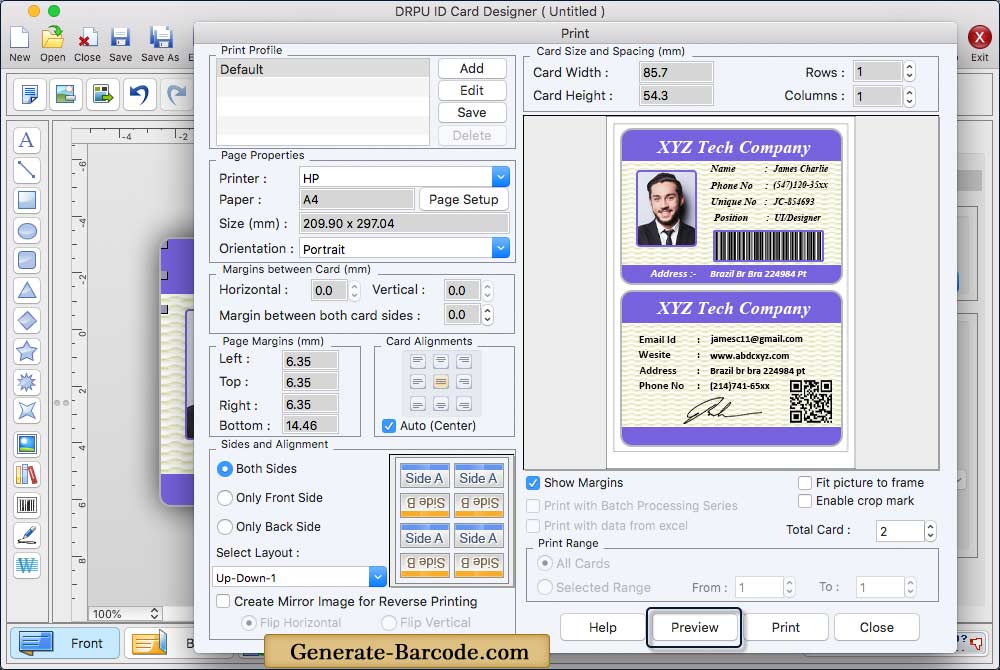Viewport: 1000px width, 670px height.
Task: Select the Both Sides radio button
Action: [x=224, y=469]
